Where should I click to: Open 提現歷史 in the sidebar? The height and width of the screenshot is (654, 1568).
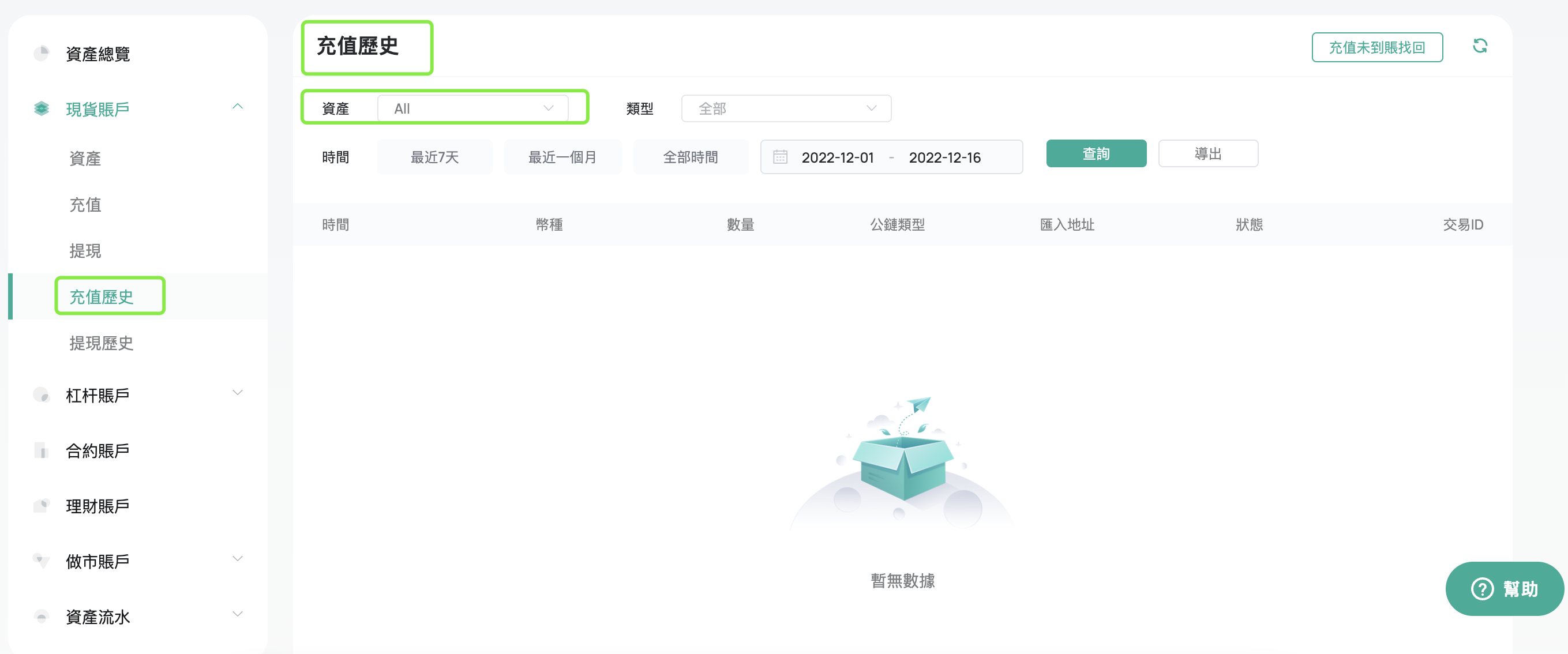[101, 343]
